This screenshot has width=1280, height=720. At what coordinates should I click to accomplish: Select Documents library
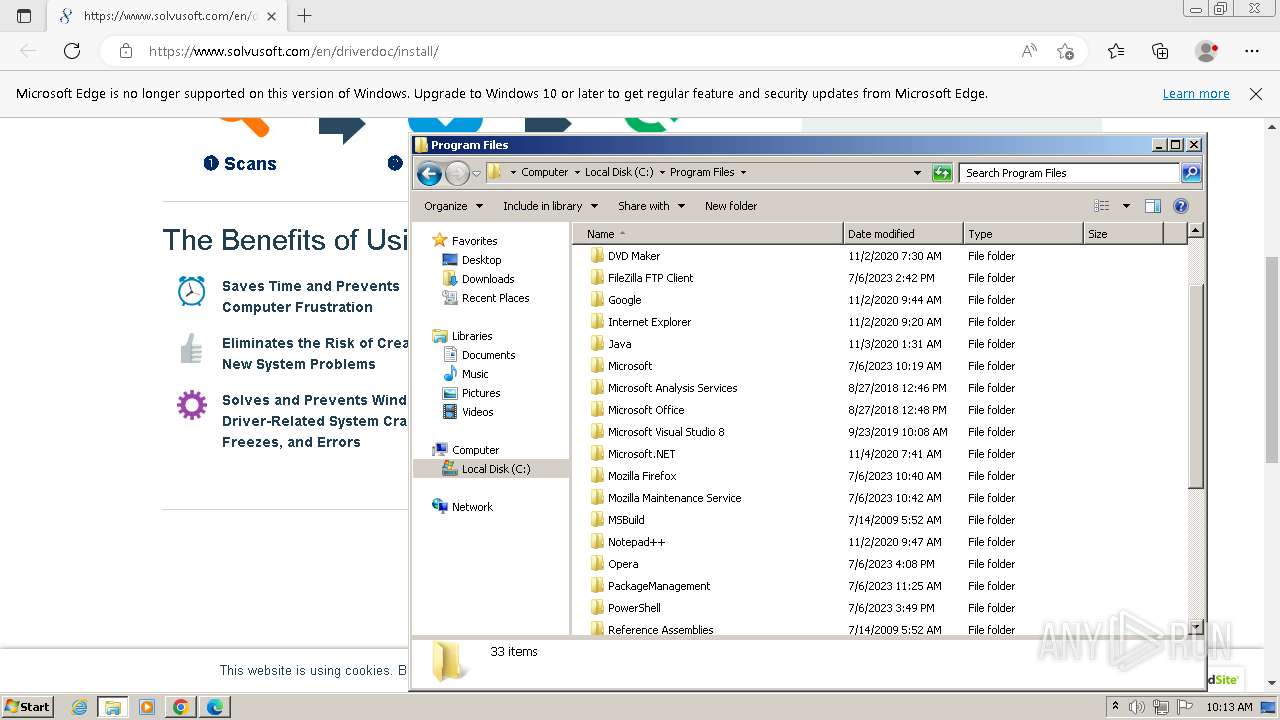488,355
